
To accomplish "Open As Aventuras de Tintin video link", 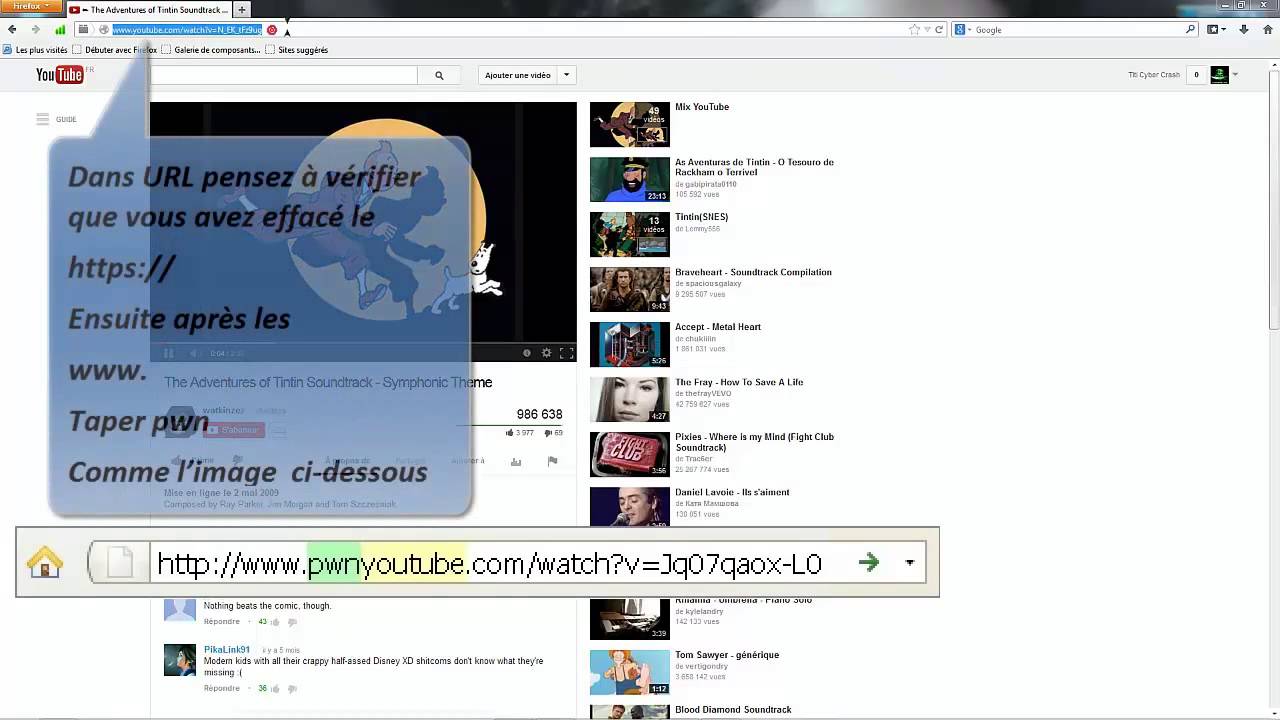I will (754, 167).
